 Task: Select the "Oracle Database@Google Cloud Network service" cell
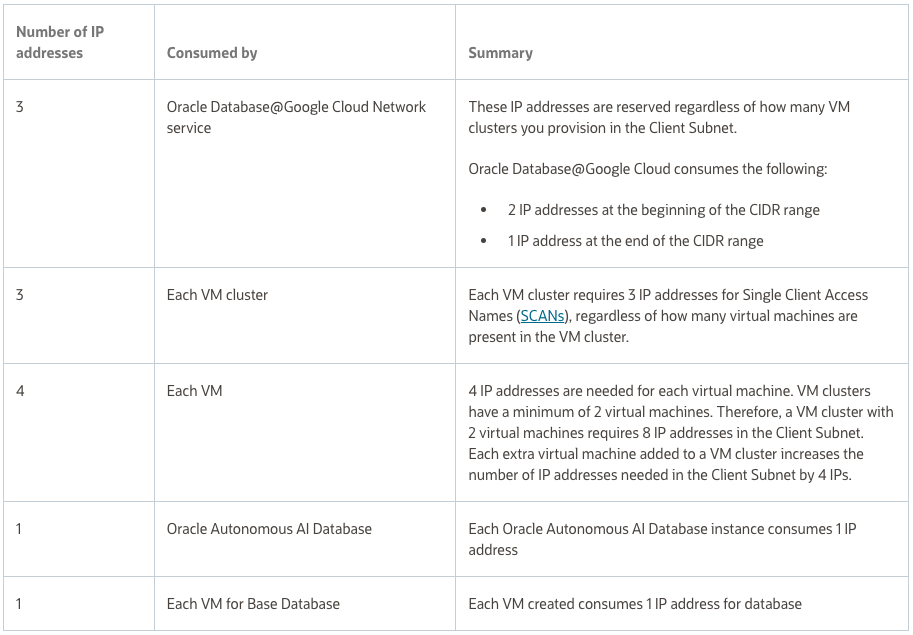296,117
